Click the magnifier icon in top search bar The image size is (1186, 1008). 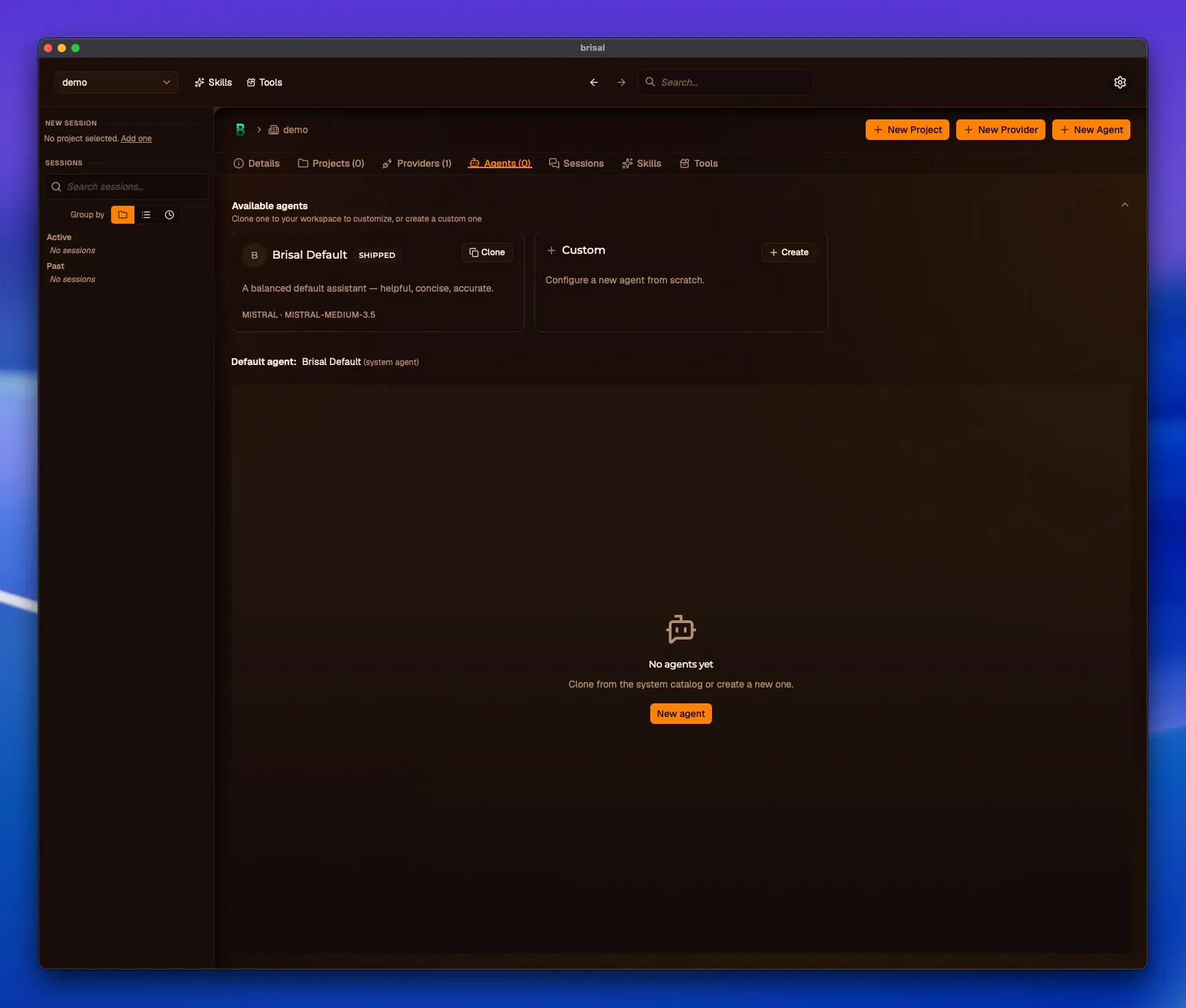[x=650, y=82]
